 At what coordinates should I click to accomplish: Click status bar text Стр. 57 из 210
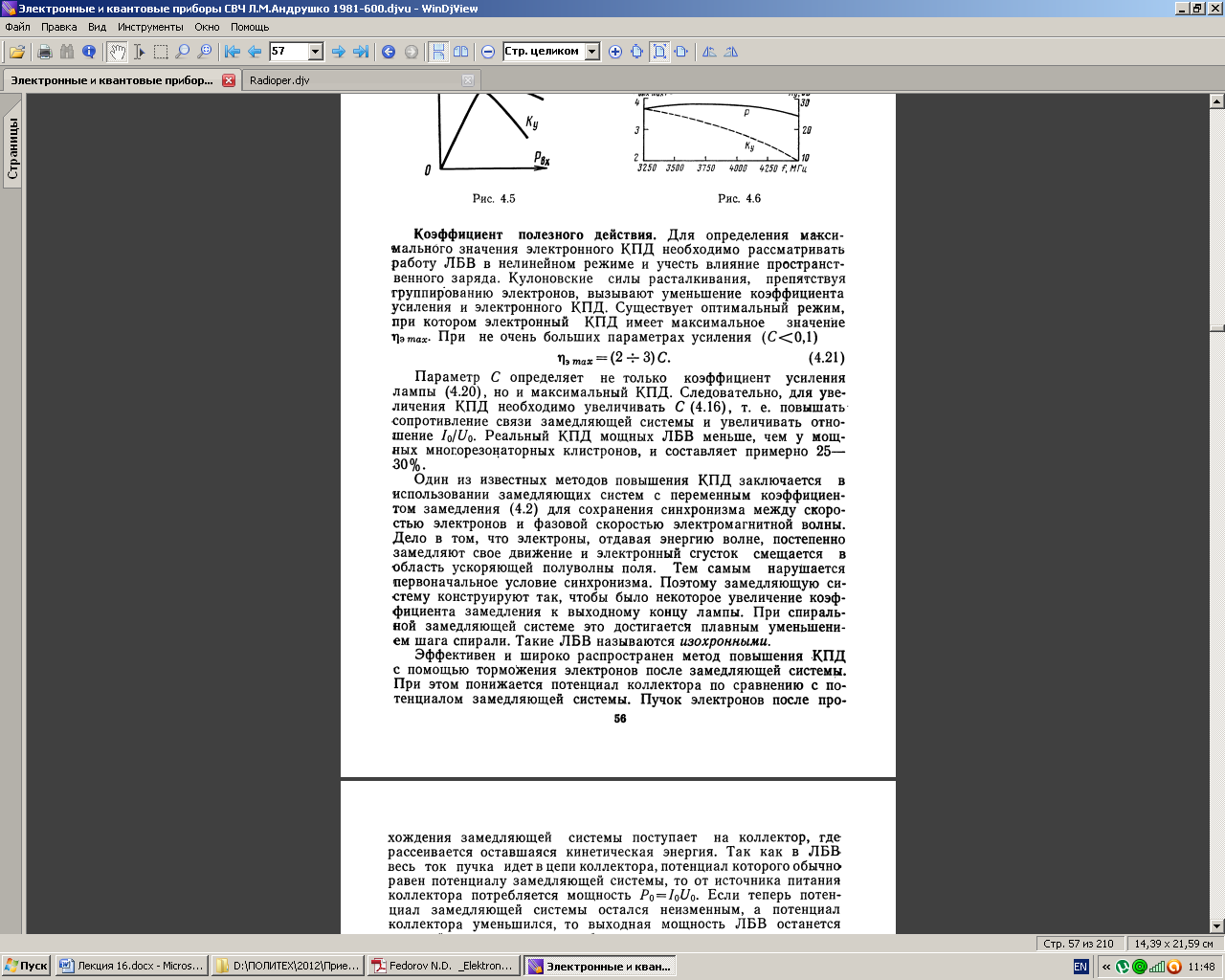(1078, 944)
